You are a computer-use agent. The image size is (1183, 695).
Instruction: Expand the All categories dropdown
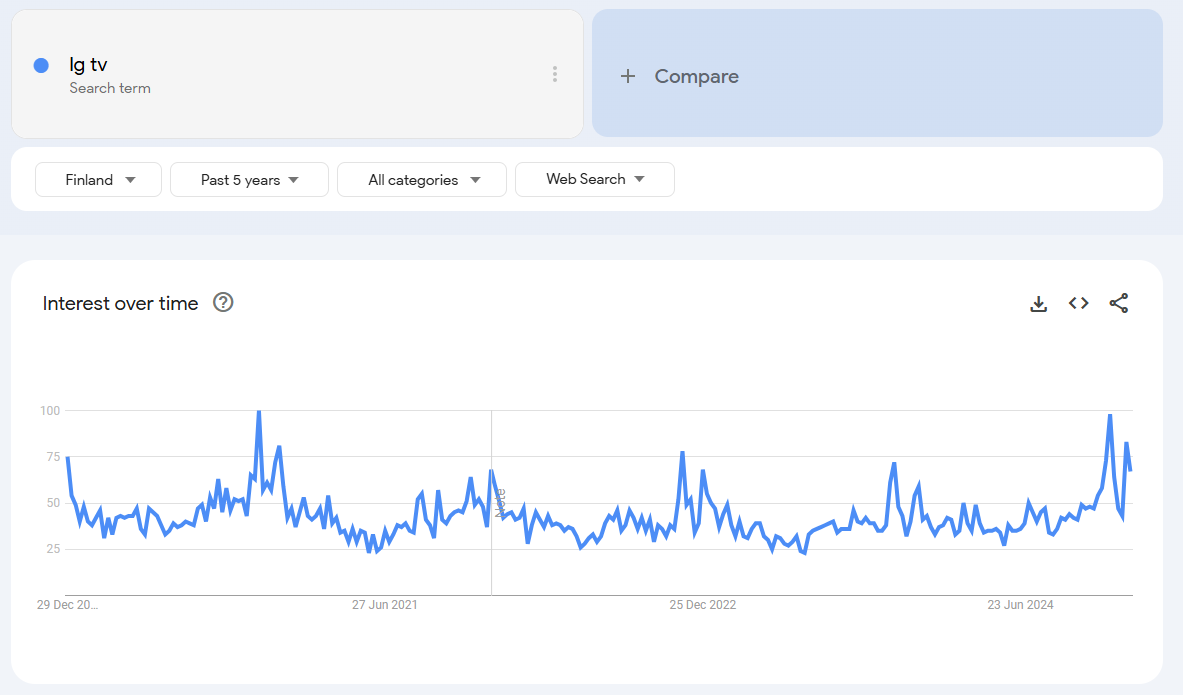pyautogui.click(x=422, y=180)
